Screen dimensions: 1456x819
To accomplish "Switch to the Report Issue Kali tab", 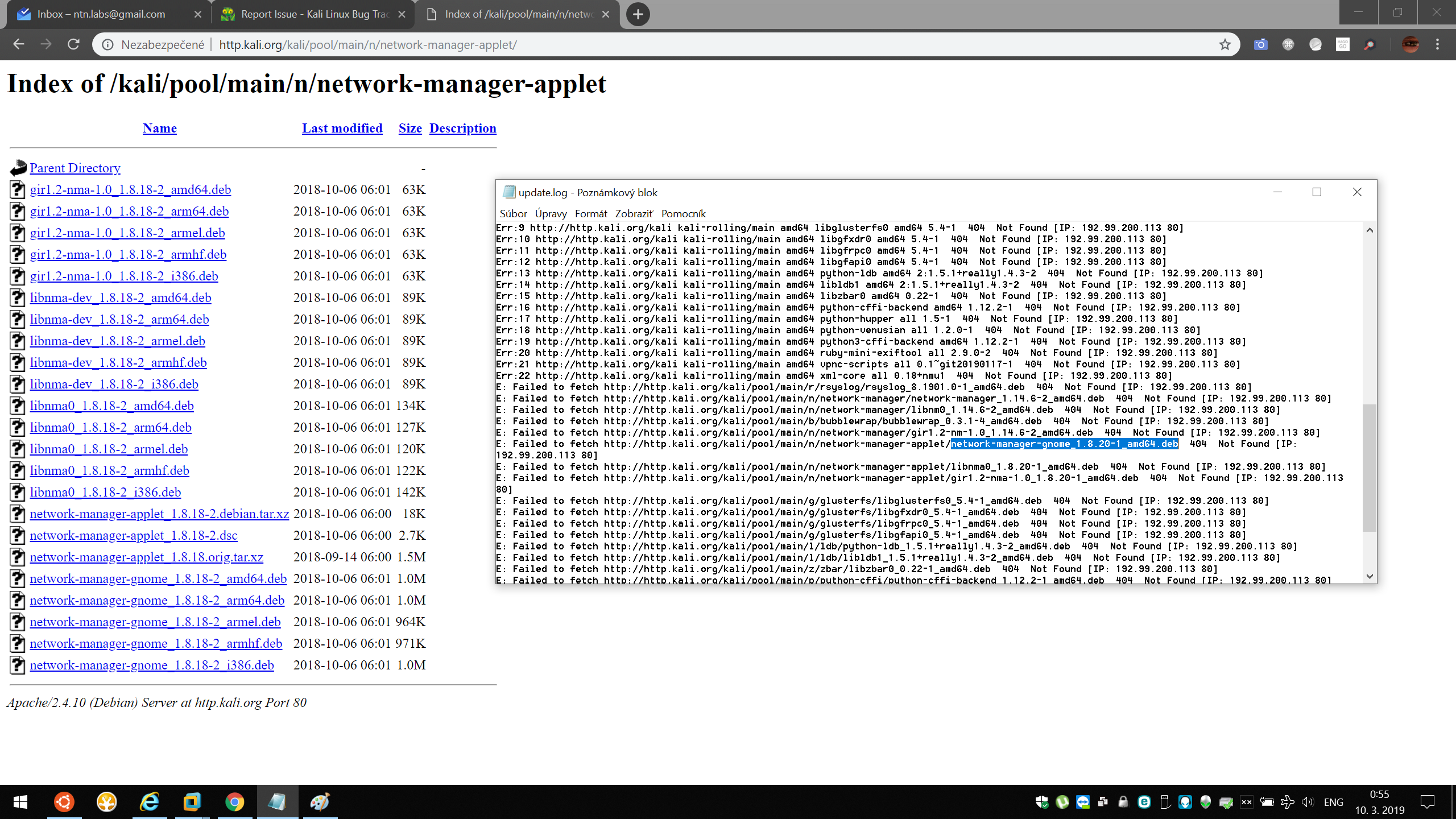I will click(313, 14).
